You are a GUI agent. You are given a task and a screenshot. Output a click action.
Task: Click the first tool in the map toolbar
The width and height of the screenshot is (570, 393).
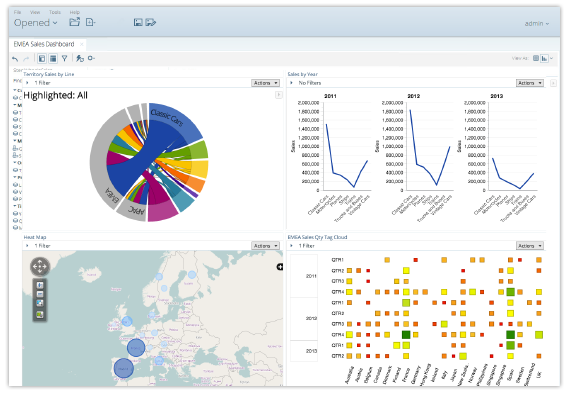pos(40,285)
